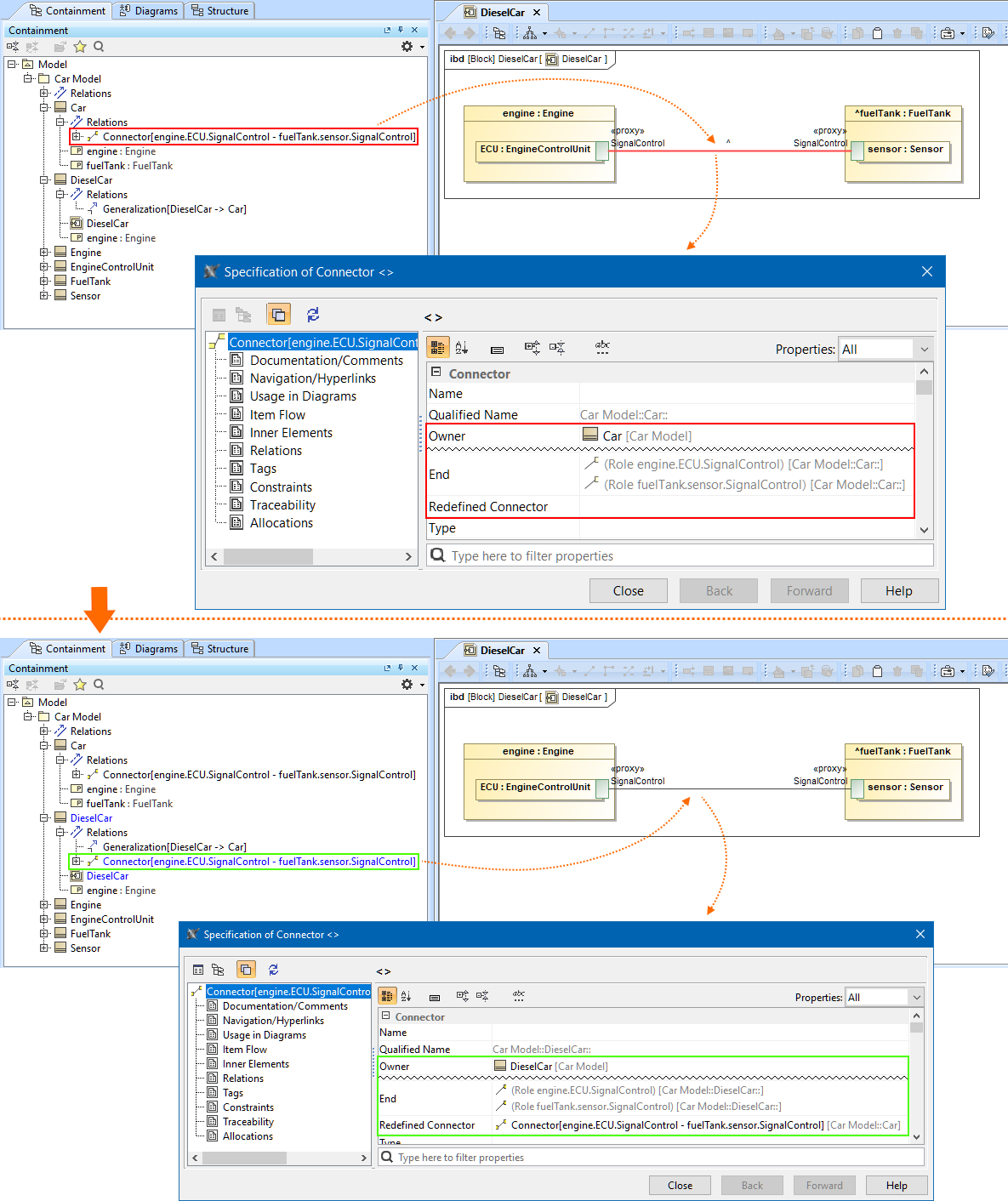This screenshot has width=1008, height=1201.
Task: Click the expand-all properties icon in the top dialog
Action: [x=532, y=348]
